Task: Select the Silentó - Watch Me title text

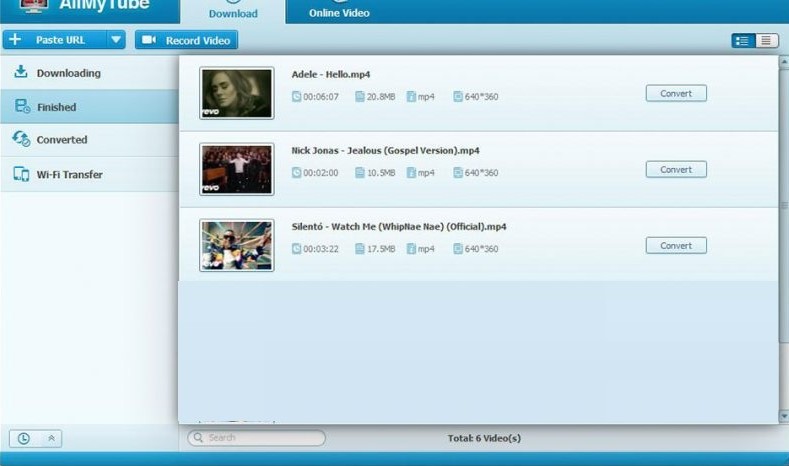Action: pos(399,226)
